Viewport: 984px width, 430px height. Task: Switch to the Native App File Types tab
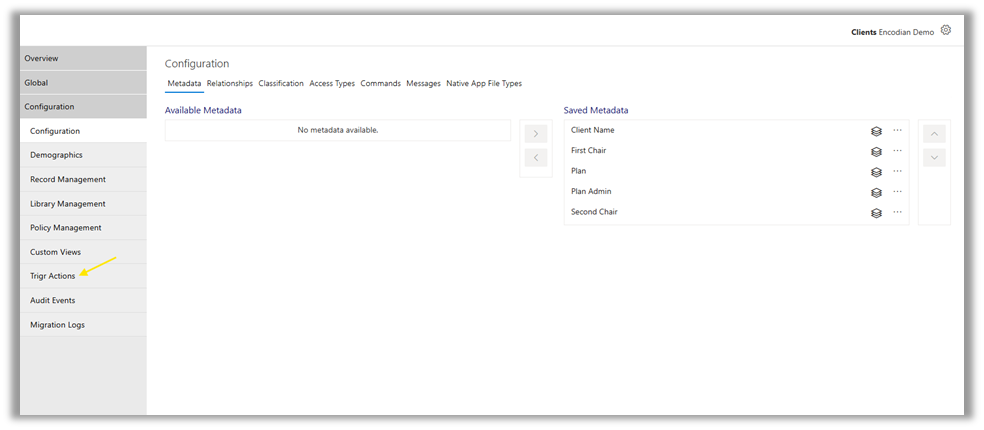[x=484, y=84]
